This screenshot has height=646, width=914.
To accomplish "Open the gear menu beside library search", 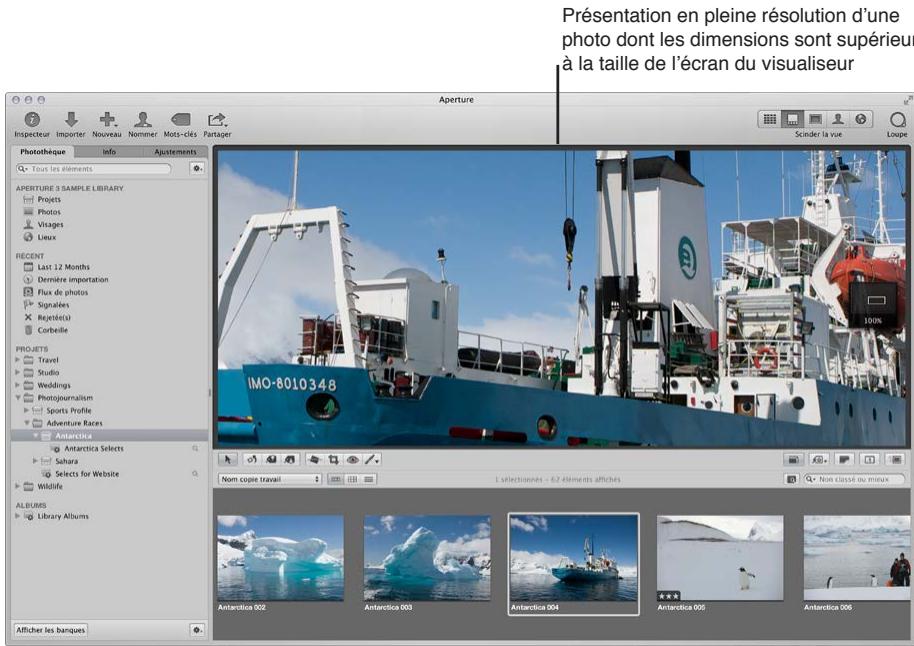I will pos(197,168).
